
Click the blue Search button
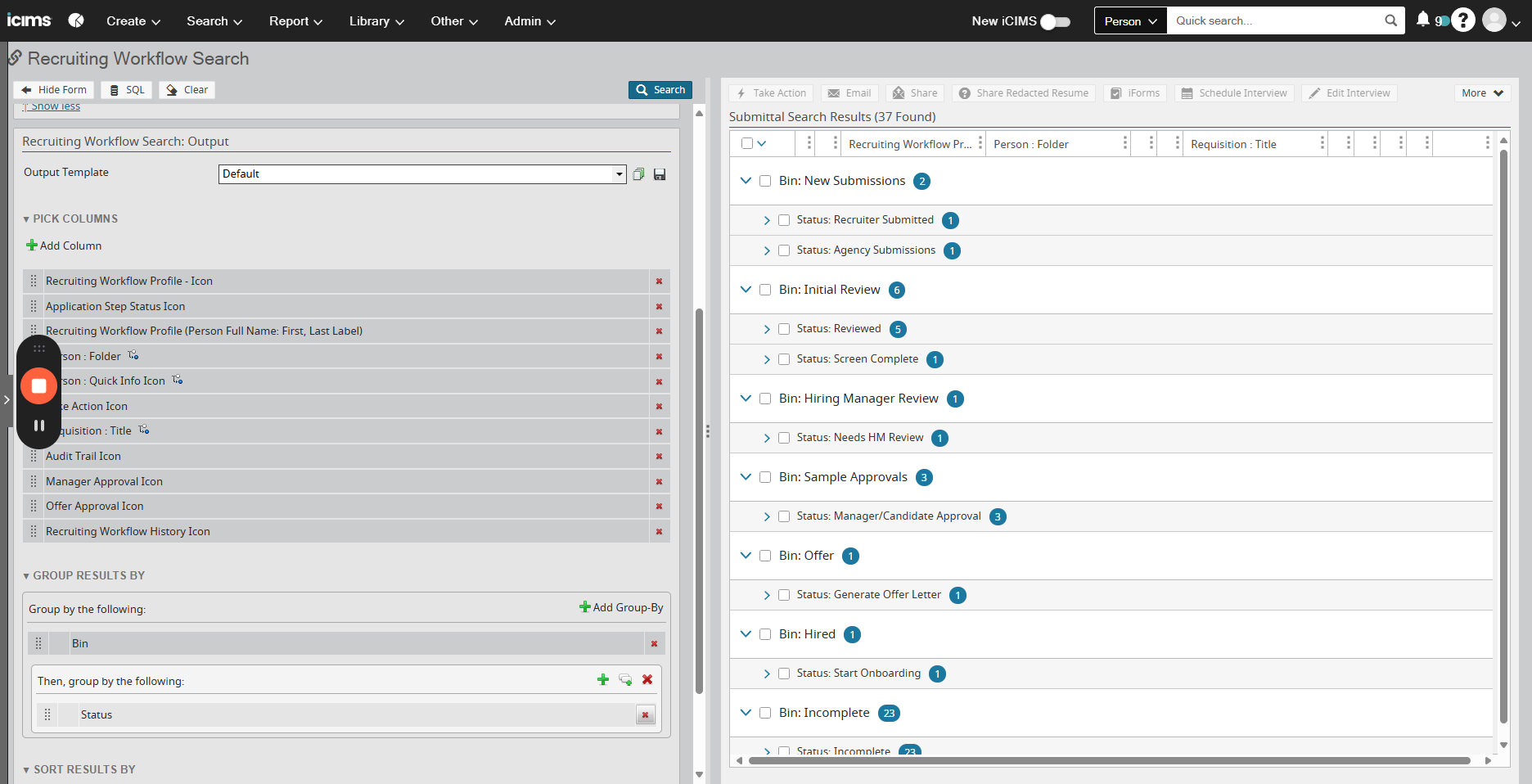click(660, 90)
